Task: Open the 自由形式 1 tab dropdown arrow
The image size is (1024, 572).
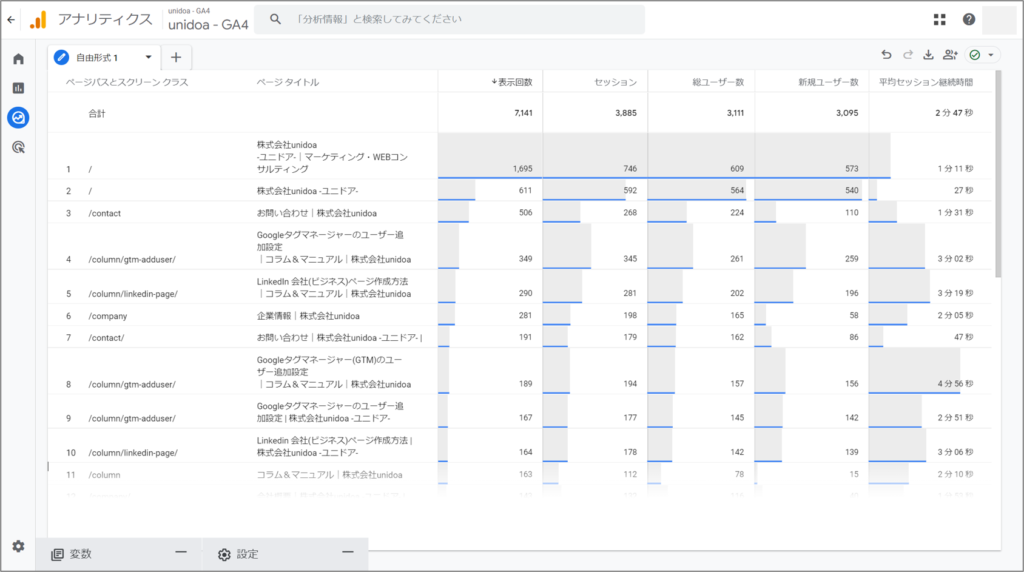Action: (x=148, y=57)
